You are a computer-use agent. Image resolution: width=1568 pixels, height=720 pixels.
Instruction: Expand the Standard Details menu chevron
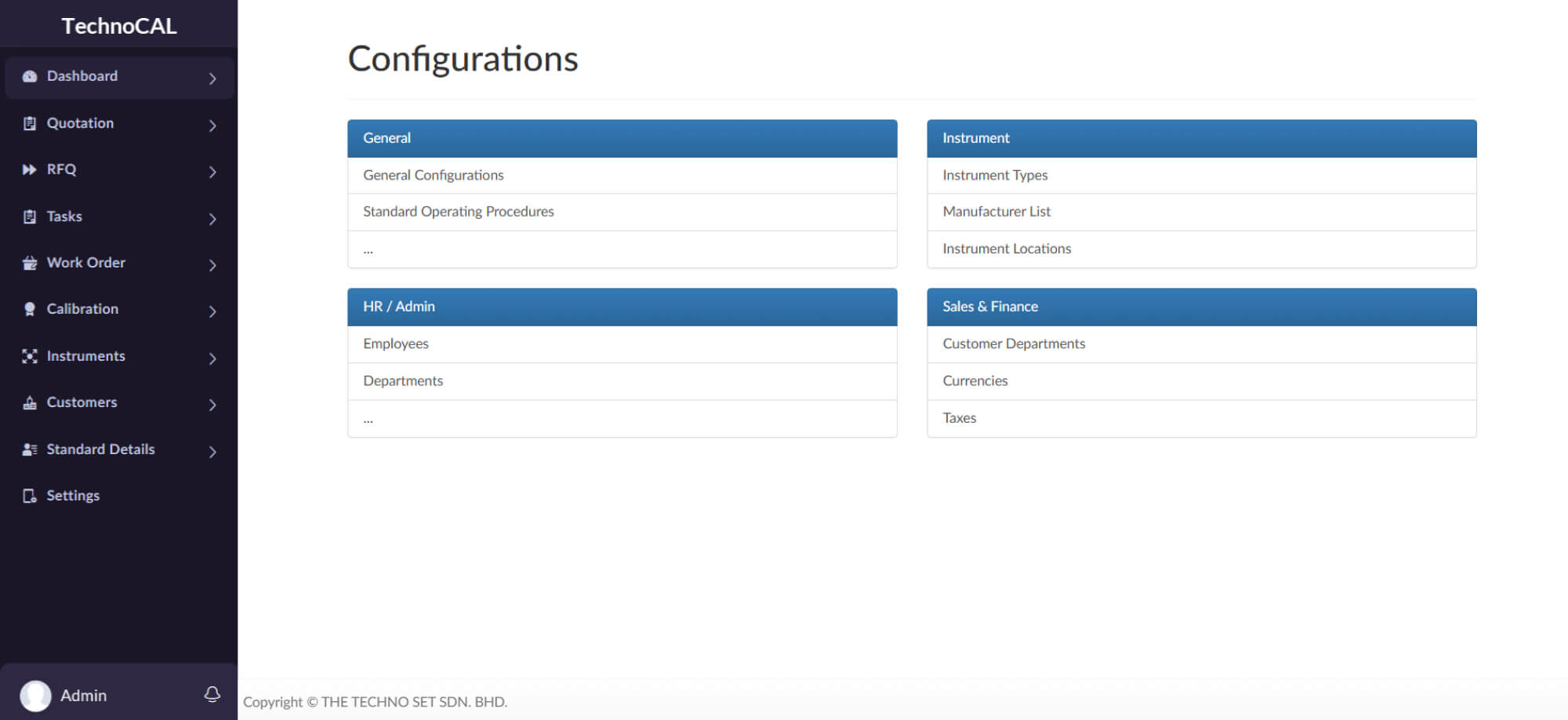[x=212, y=452]
